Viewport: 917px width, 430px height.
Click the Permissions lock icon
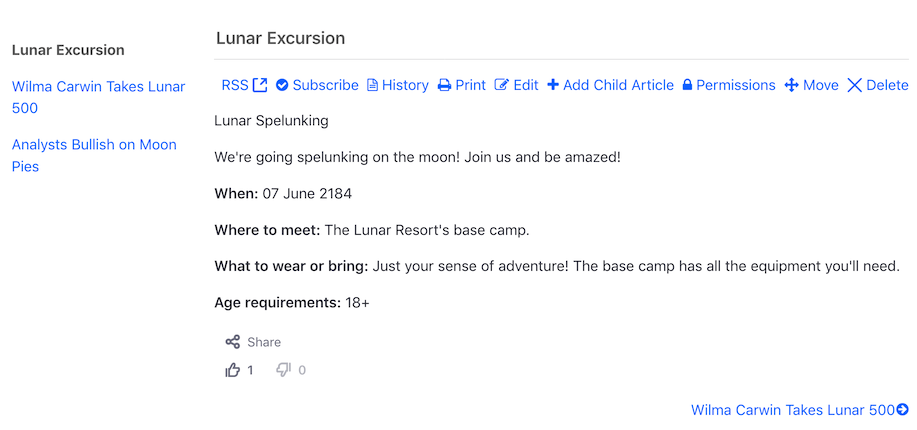pyautogui.click(x=687, y=85)
